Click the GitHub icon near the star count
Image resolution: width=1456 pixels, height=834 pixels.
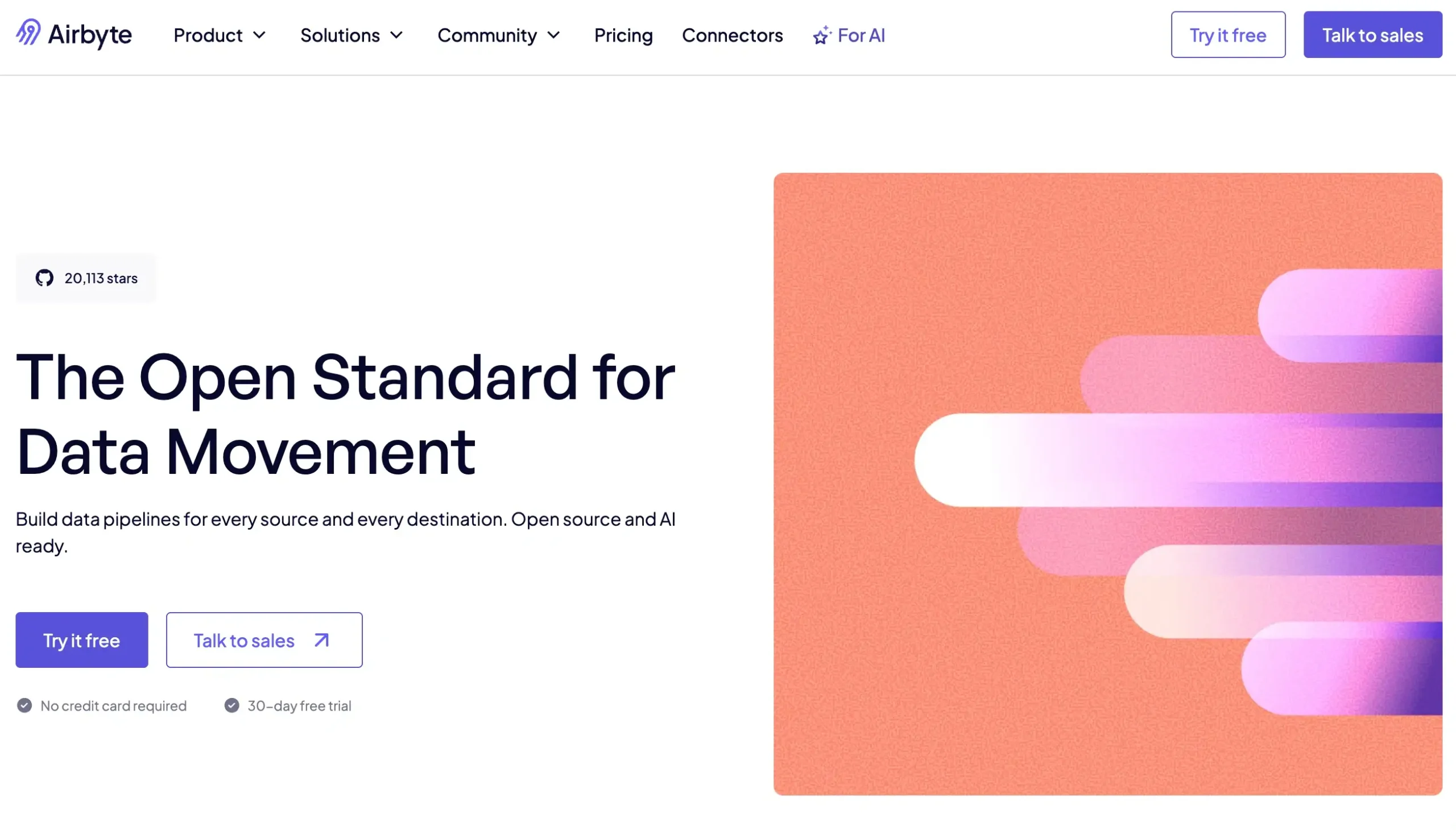[x=45, y=278]
